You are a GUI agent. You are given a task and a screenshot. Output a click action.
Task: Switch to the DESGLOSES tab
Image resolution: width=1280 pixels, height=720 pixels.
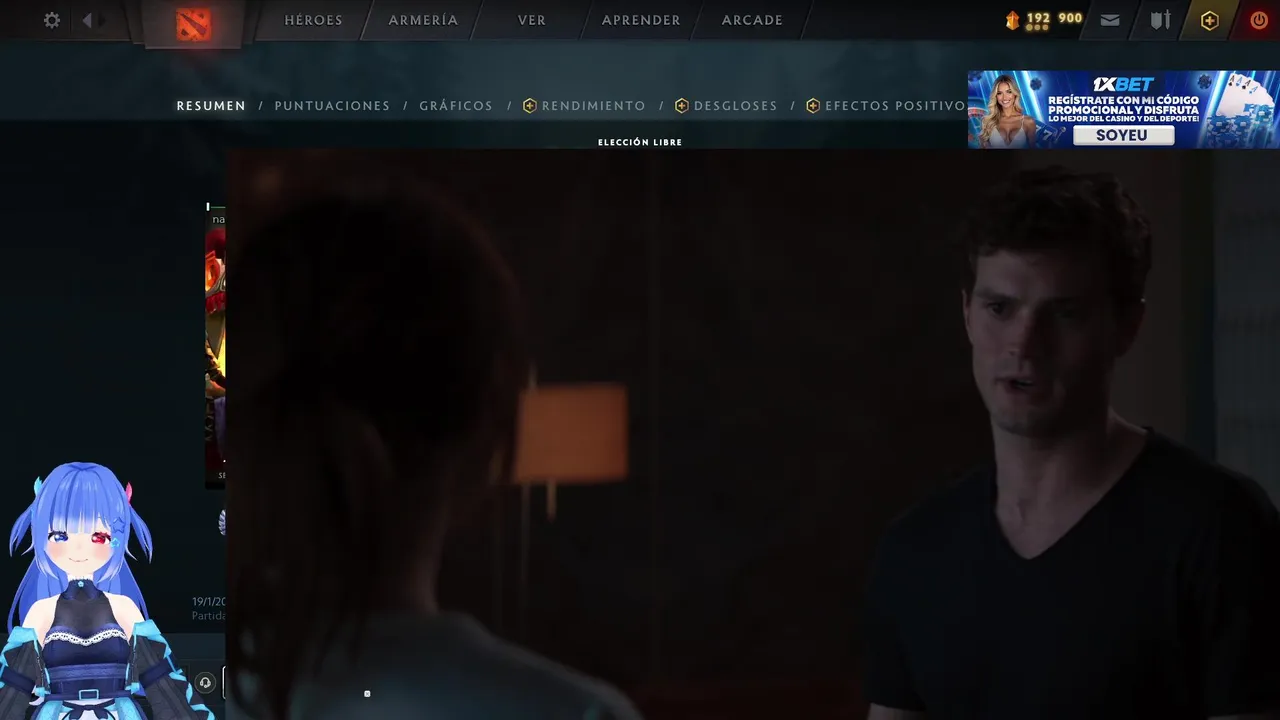point(735,106)
